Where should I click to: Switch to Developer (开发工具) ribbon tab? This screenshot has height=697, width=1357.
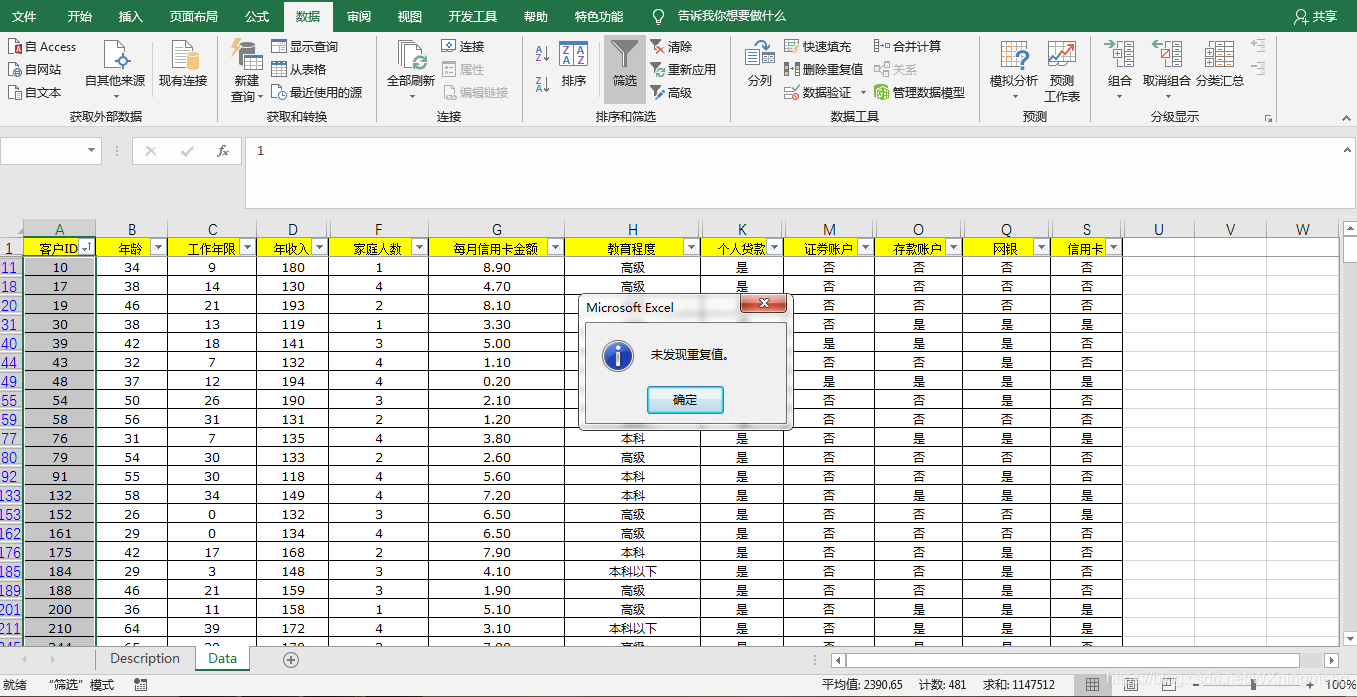(x=473, y=17)
